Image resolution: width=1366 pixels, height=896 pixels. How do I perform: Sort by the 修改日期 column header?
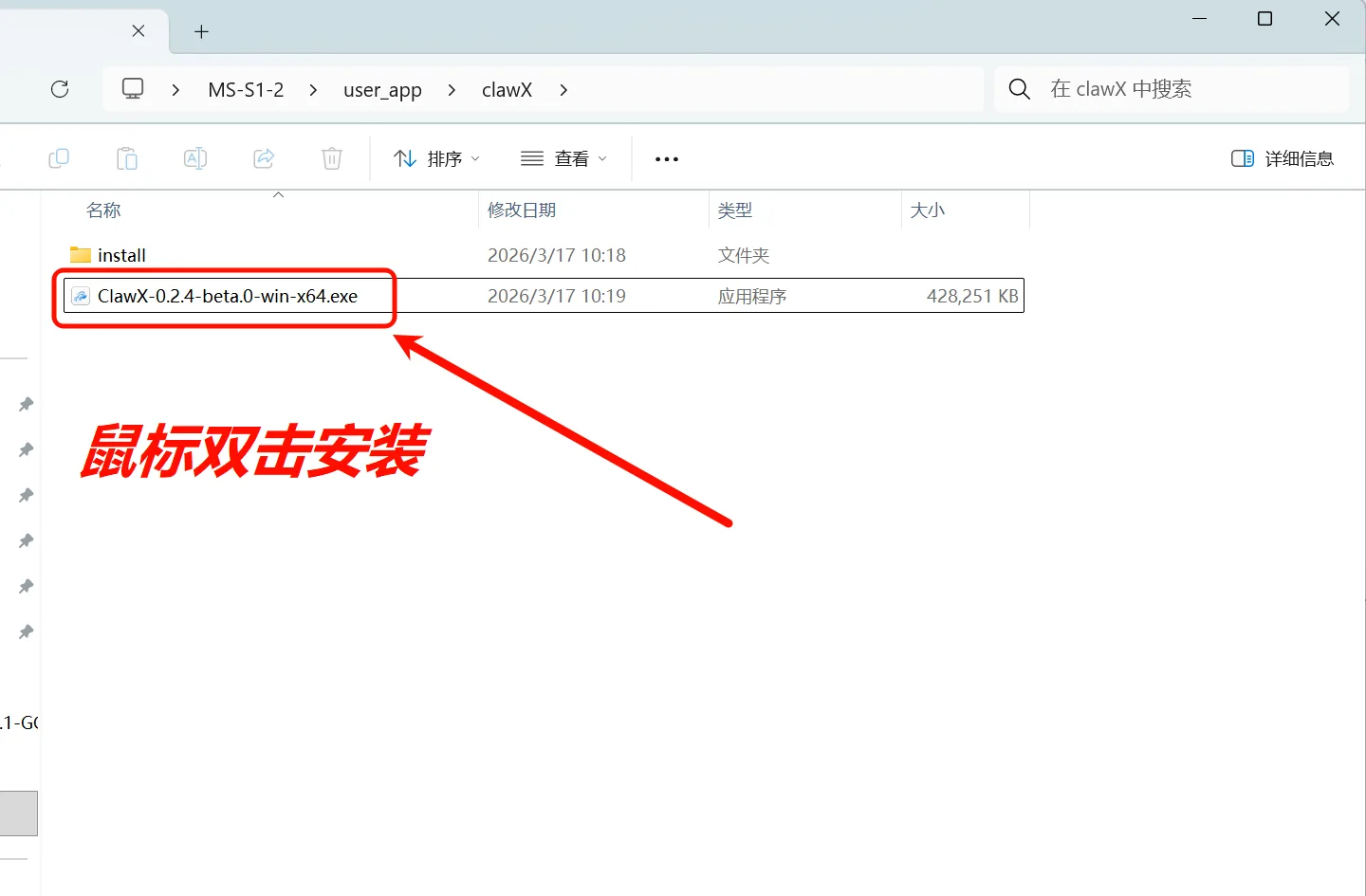point(522,210)
